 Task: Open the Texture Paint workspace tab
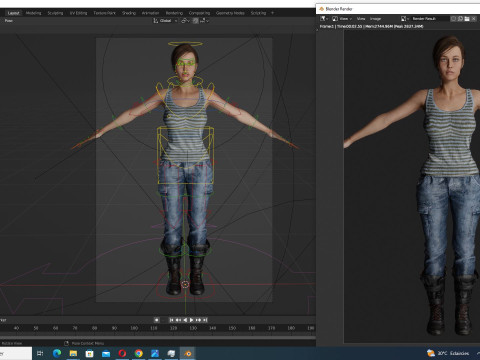point(104,13)
